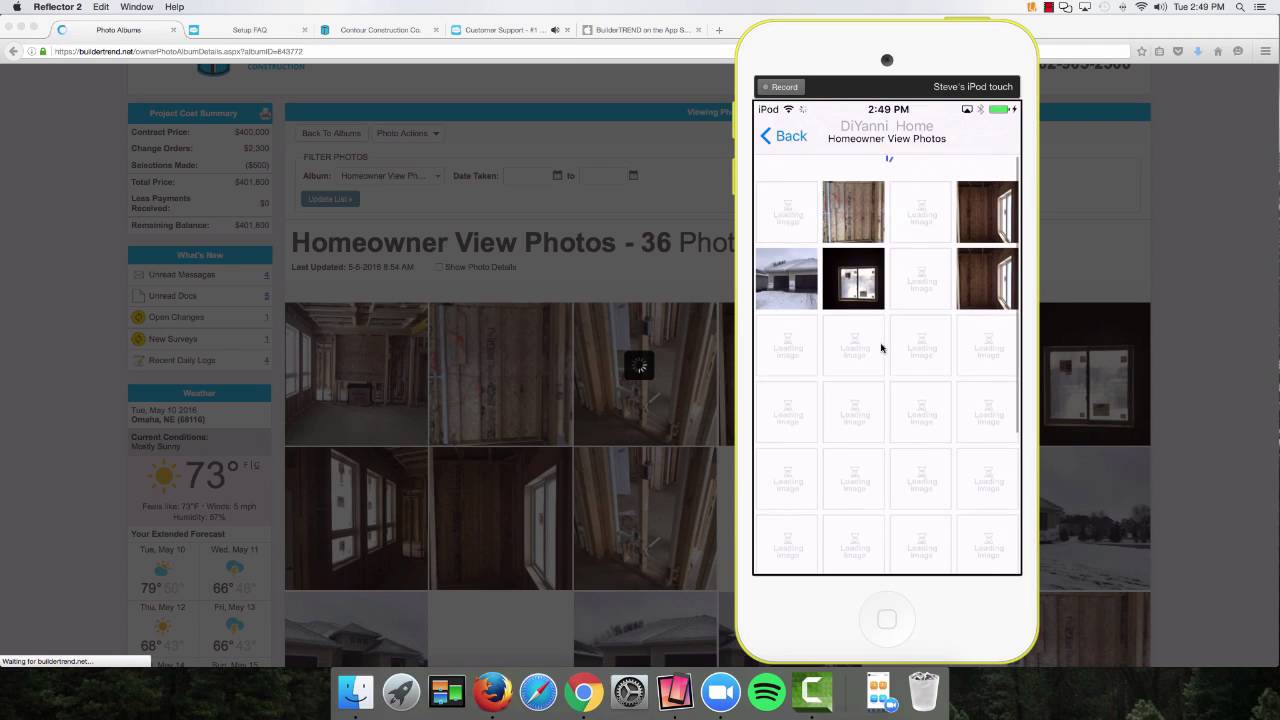
Task: Tap the snowy house exterior photo on the iPod
Action: pyautogui.click(x=787, y=278)
